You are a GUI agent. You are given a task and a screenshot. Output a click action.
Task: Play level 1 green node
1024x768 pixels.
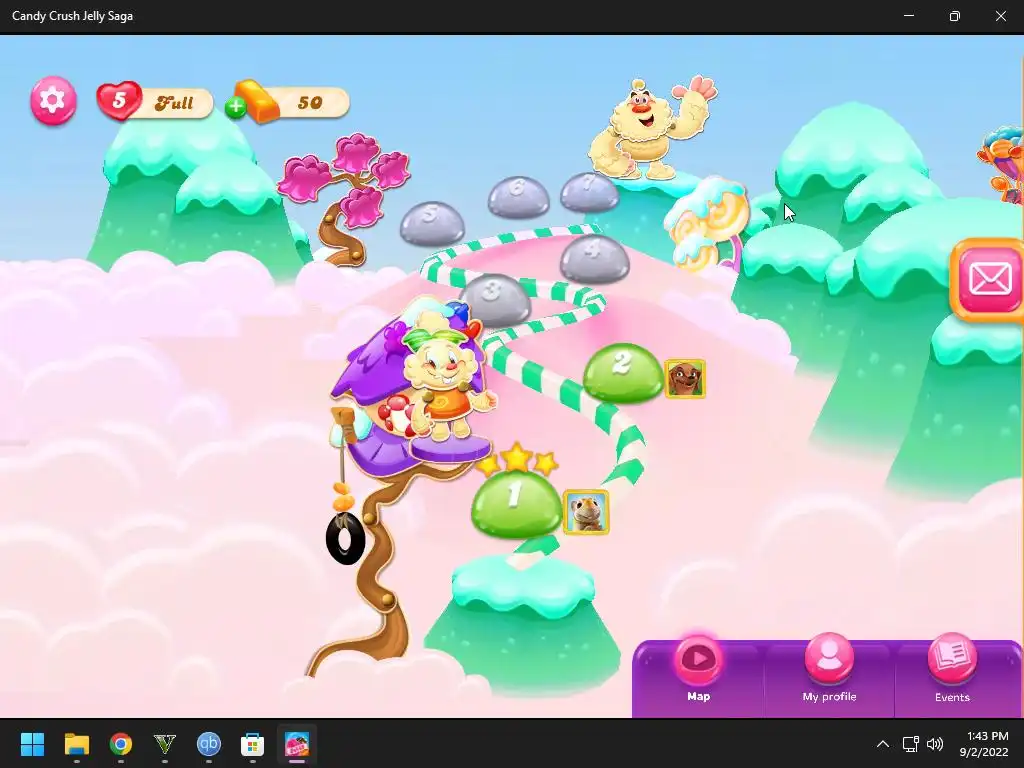(516, 504)
